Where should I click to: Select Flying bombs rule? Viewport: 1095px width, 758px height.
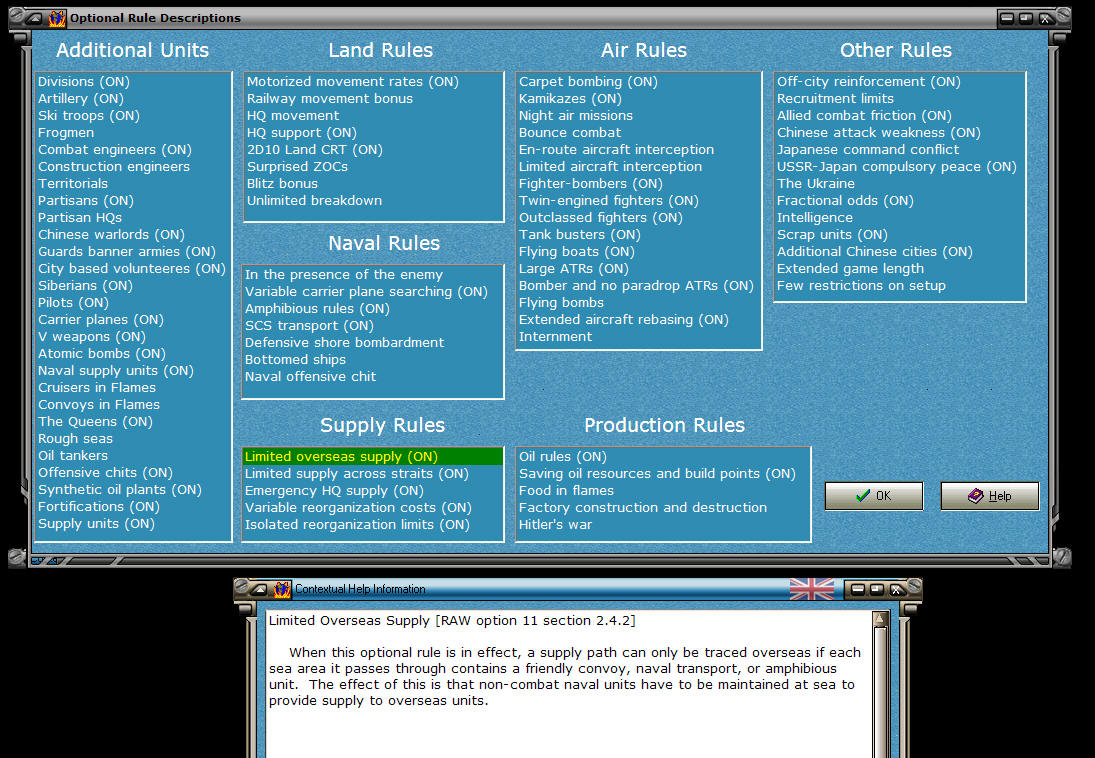tap(561, 303)
